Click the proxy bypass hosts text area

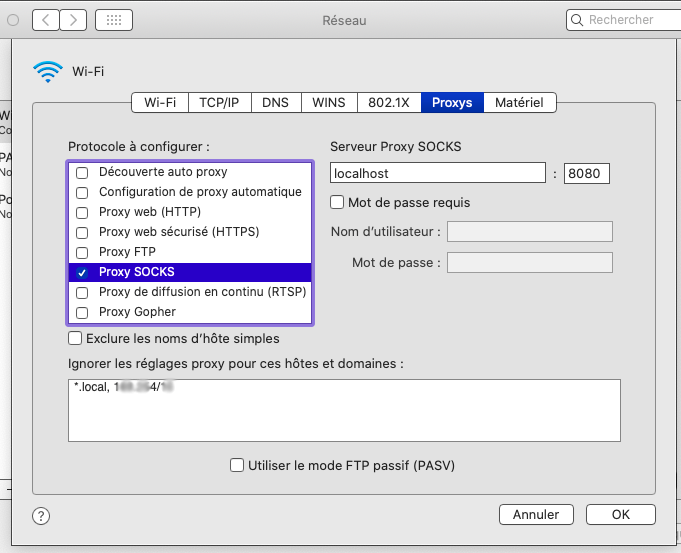pos(344,410)
